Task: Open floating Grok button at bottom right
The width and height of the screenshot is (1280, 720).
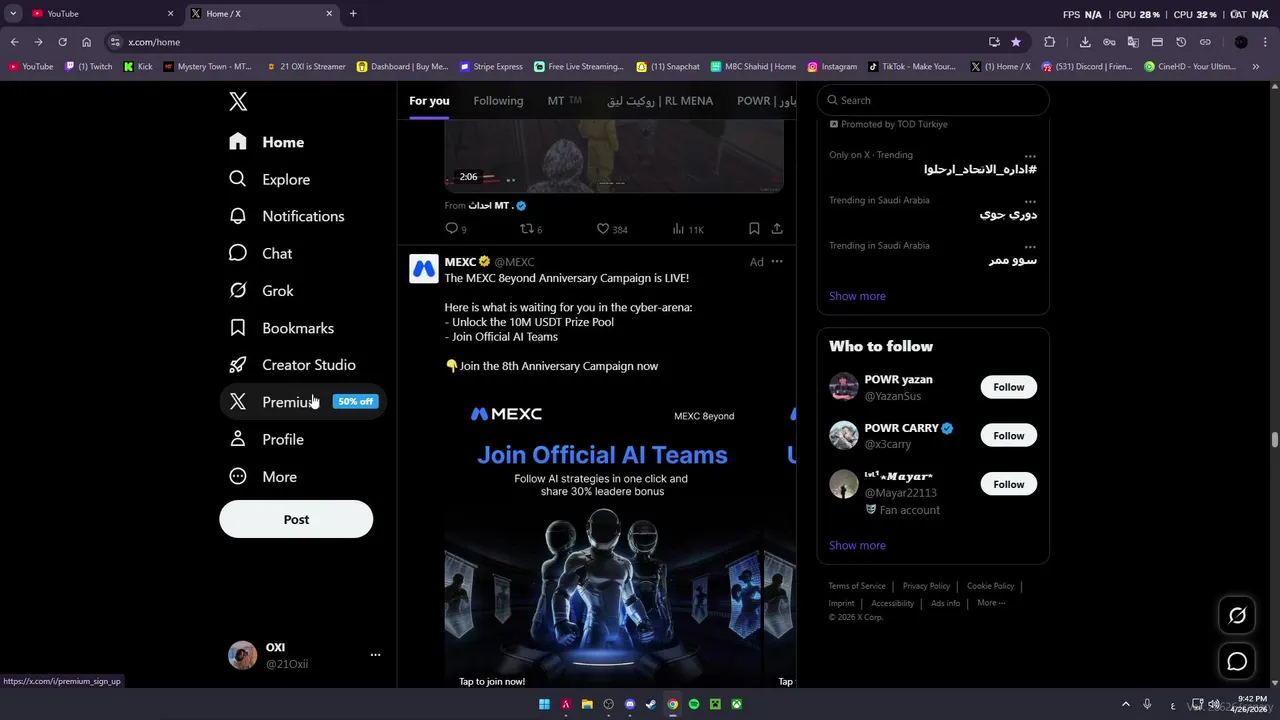Action: (x=1237, y=616)
